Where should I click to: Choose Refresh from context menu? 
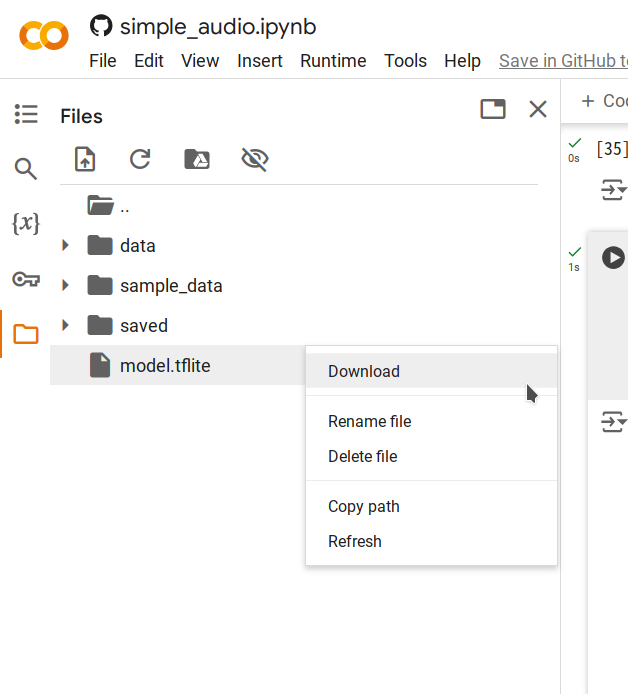(432, 541)
